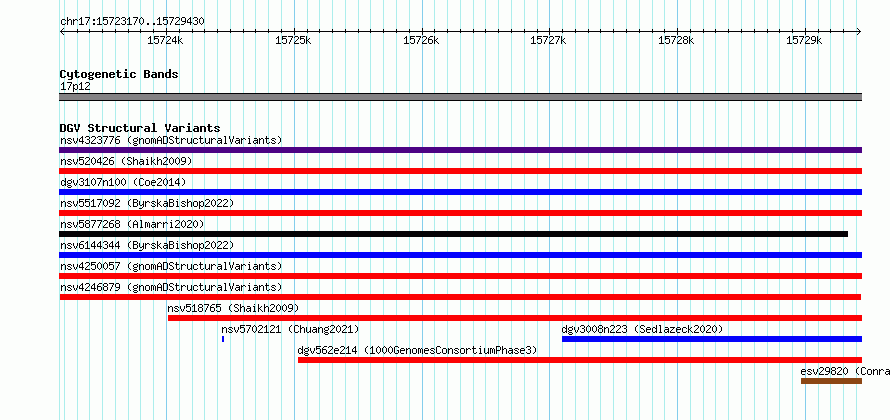Open the nsv520426 (Shaikh2009) label
Screen dimensions: 890x420
coord(126,161)
